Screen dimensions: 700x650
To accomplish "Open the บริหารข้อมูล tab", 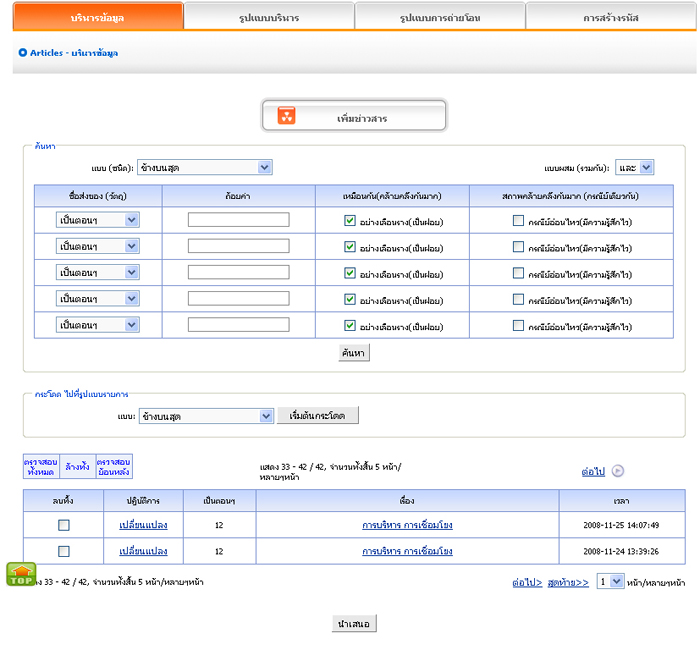I will point(98,17).
